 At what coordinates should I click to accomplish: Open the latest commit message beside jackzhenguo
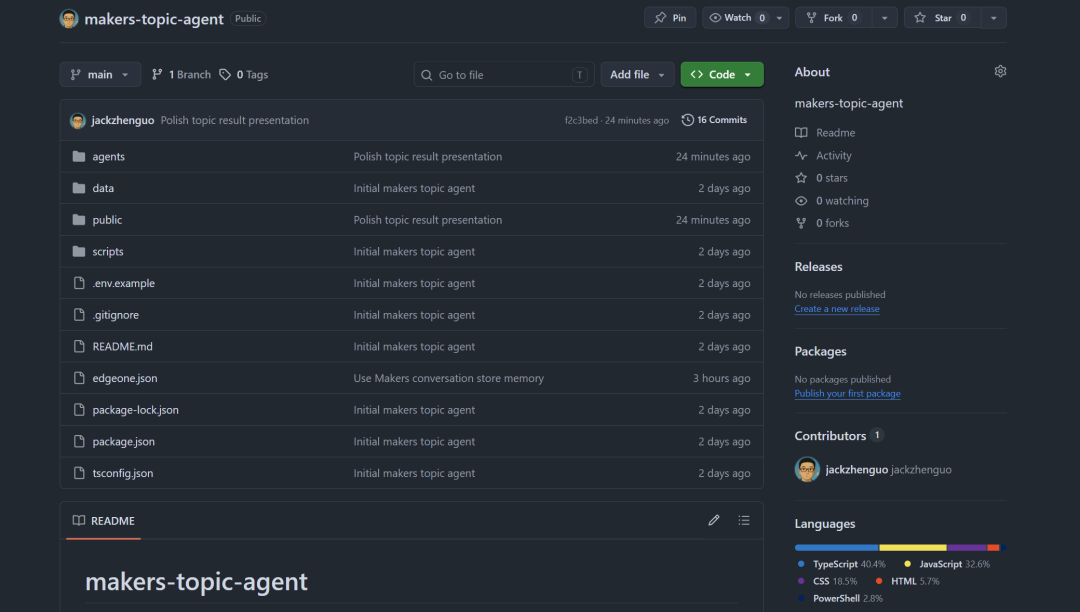tap(235, 120)
